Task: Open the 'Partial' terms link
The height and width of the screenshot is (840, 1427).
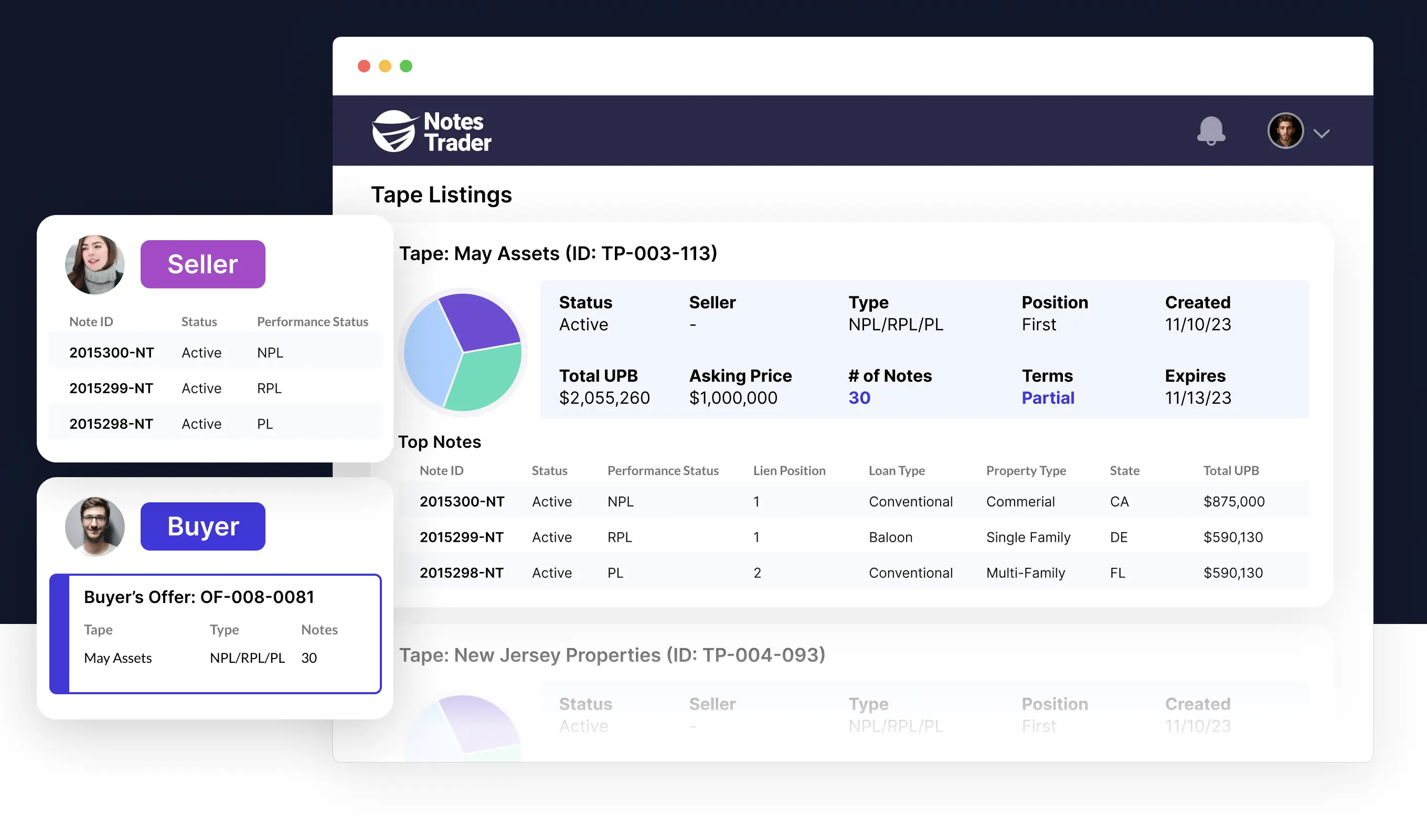Action: [1048, 398]
